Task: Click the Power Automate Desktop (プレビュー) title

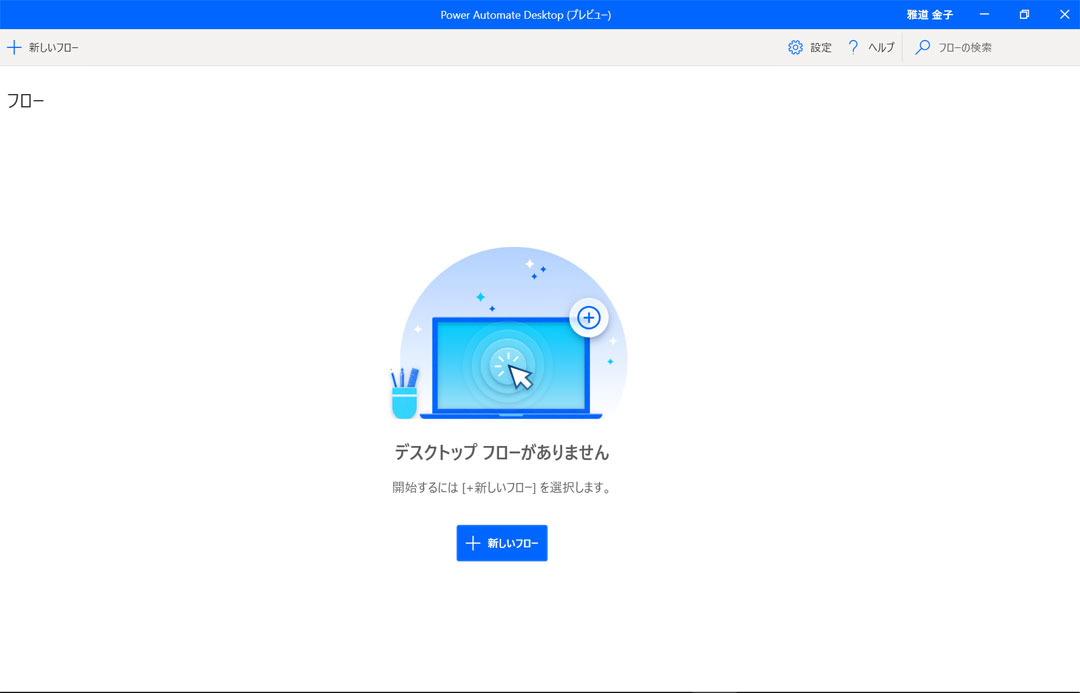Action: pyautogui.click(x=526, y=14)
